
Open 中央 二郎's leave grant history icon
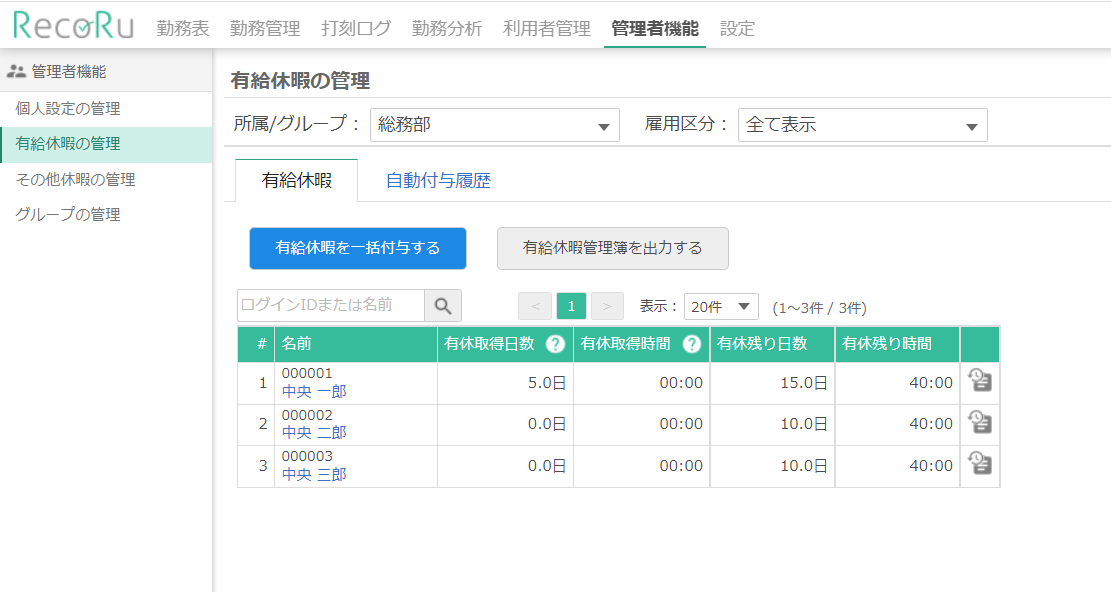pos(980,423)
